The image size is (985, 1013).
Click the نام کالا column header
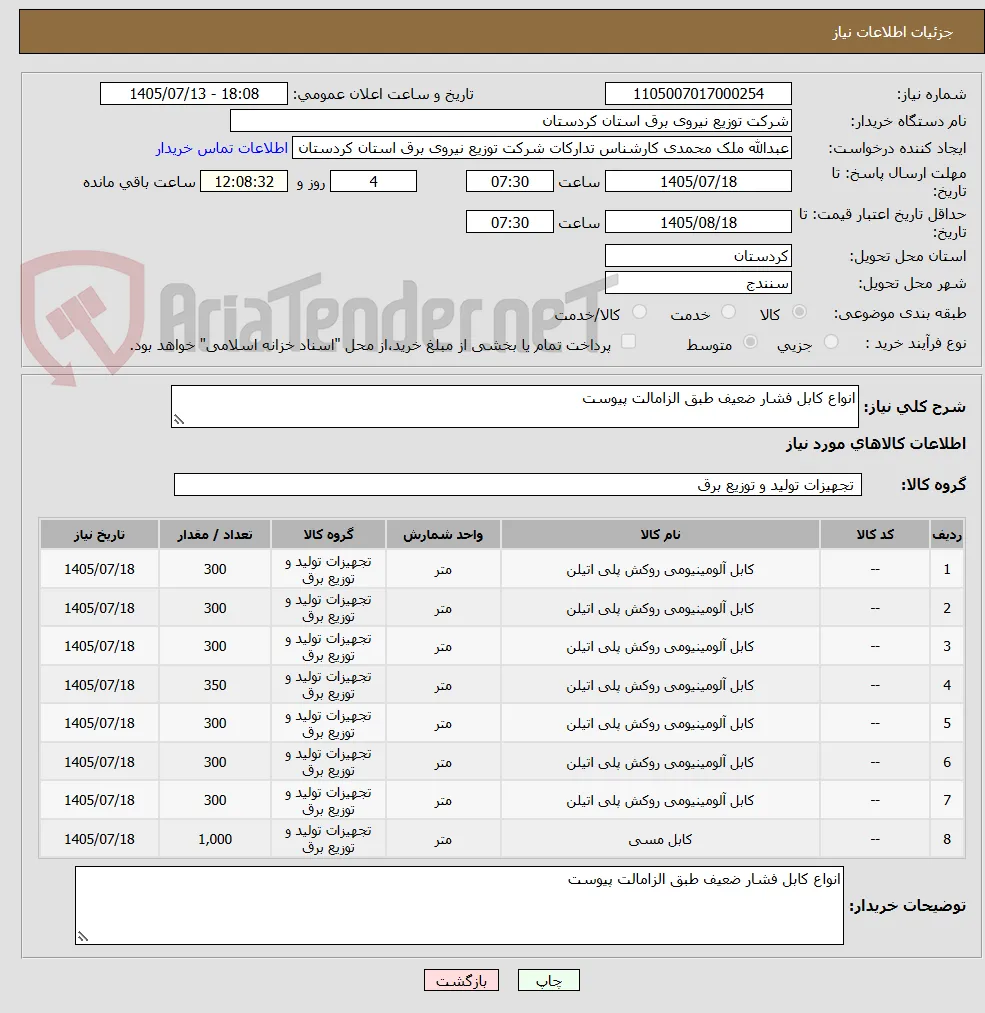[x=660, y=534]
